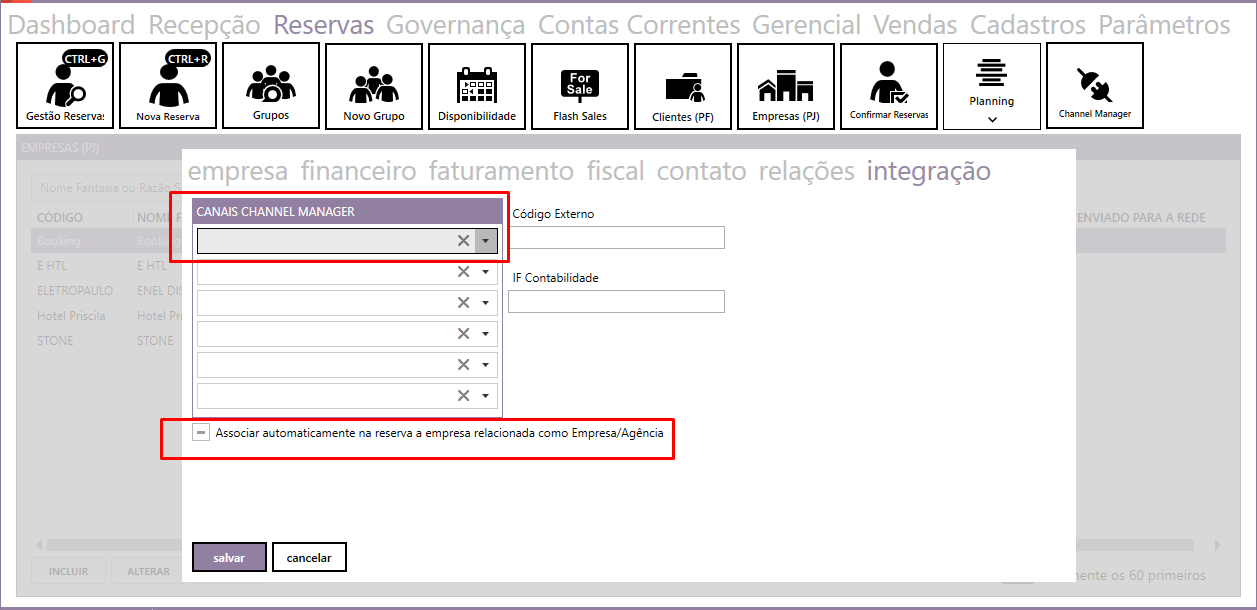Viewport: 1257px width, 610px height.
Task: Expand the first Canais Channel Manager dropdown
Action: [486, 241]
